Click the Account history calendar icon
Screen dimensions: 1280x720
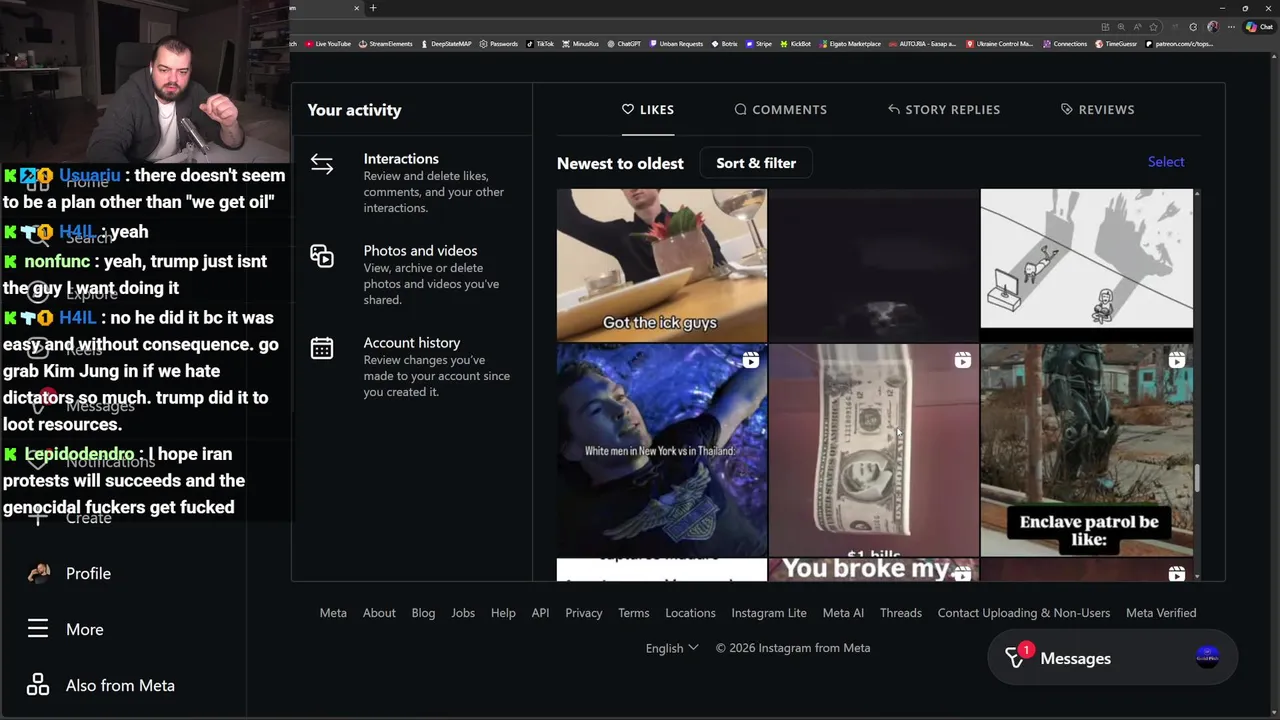click(322, 348)
